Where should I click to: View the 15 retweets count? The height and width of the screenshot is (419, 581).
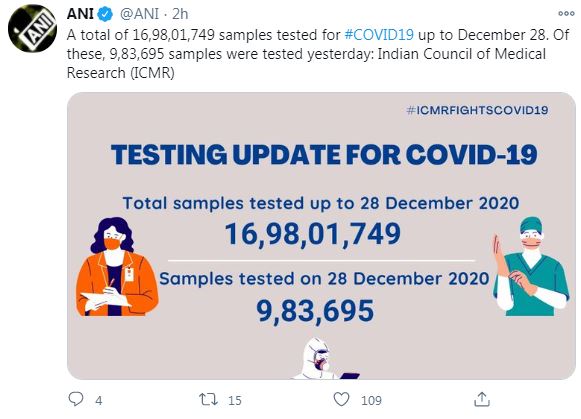click(x=235, y=400)
